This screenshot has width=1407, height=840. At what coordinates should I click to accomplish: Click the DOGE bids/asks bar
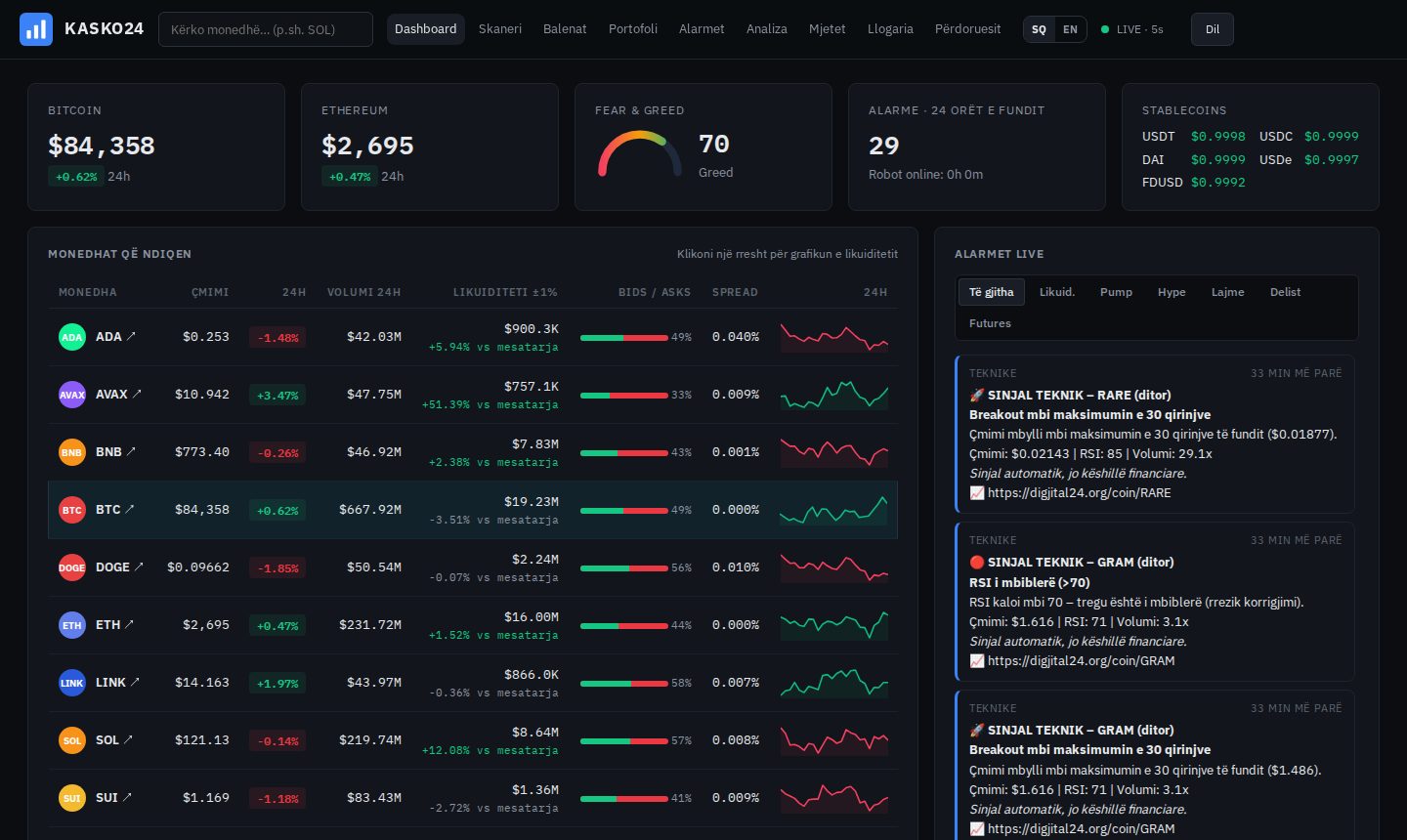(x=623, y=568)
